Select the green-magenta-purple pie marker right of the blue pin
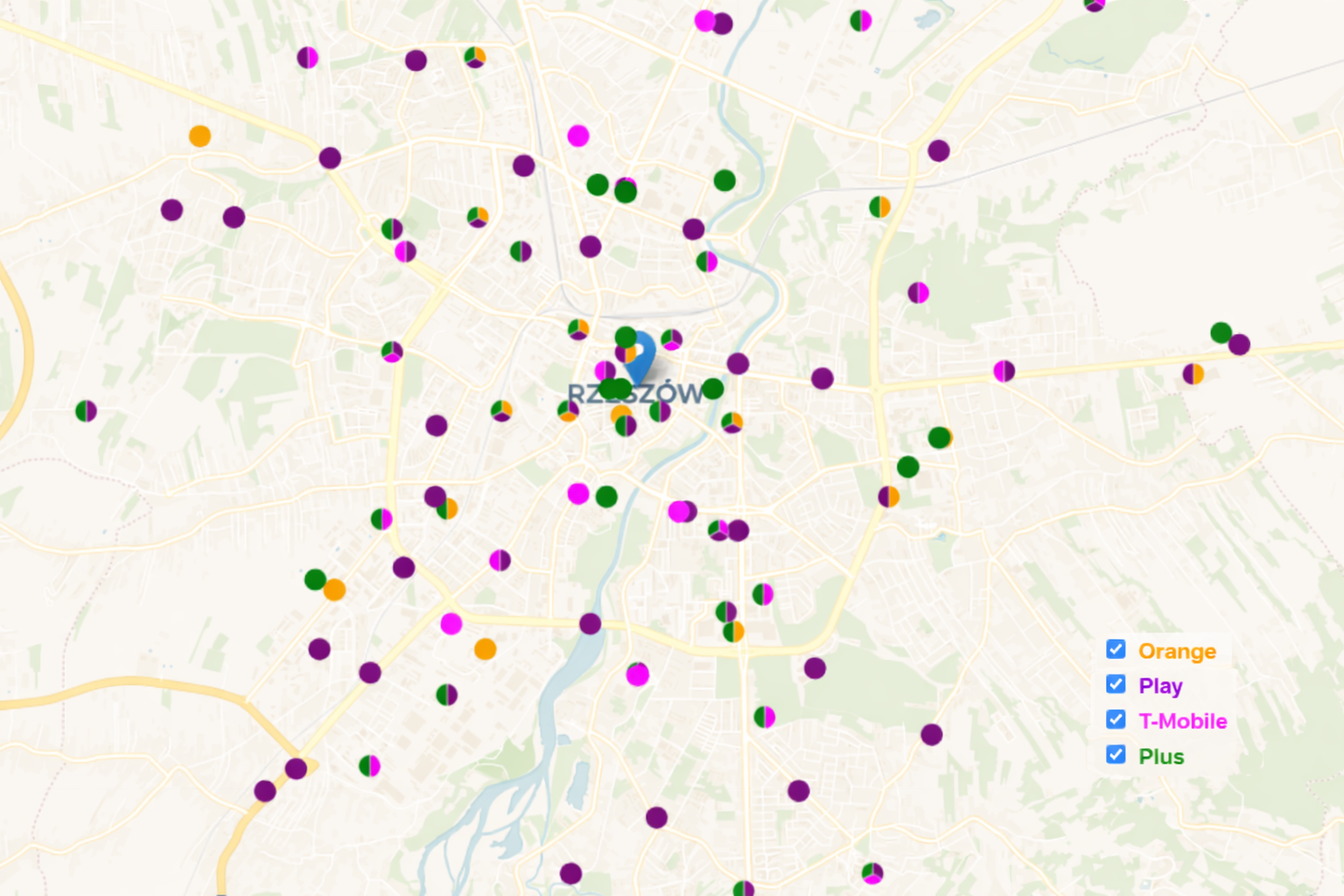This screenshot has width=1344, height=896. pos(671,339)
